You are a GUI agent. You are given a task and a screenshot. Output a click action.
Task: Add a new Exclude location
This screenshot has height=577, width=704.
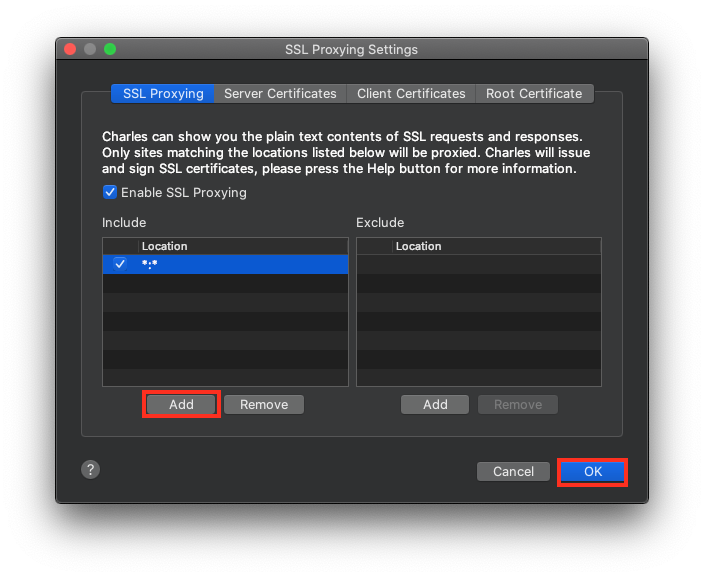tap(435, 405)
